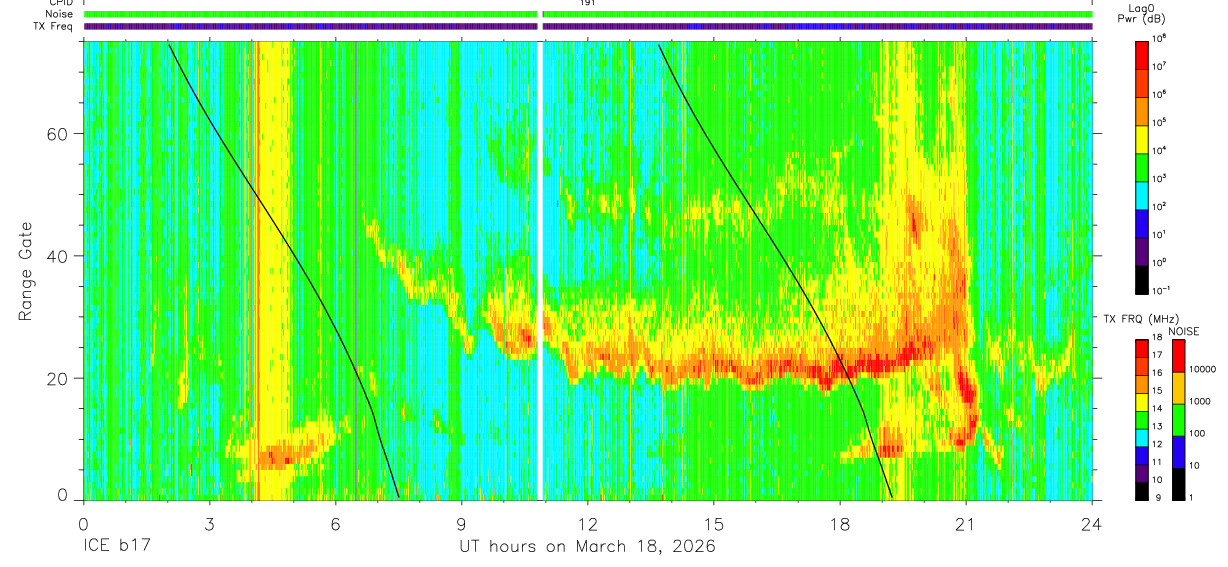The height and width of the screenshot is (567, 1228).
Task: Click "UT hours on March 18, 2026" axis title
Action: point(587,547)
